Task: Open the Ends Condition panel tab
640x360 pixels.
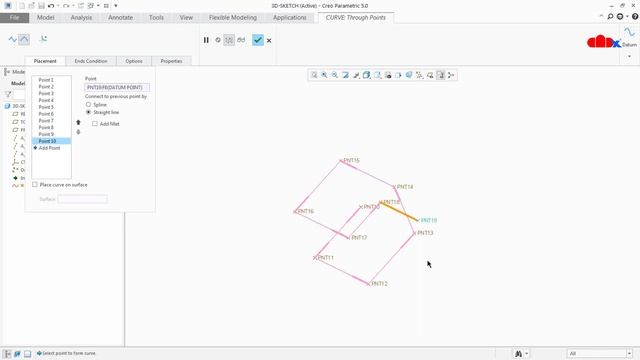Action: 91,61
